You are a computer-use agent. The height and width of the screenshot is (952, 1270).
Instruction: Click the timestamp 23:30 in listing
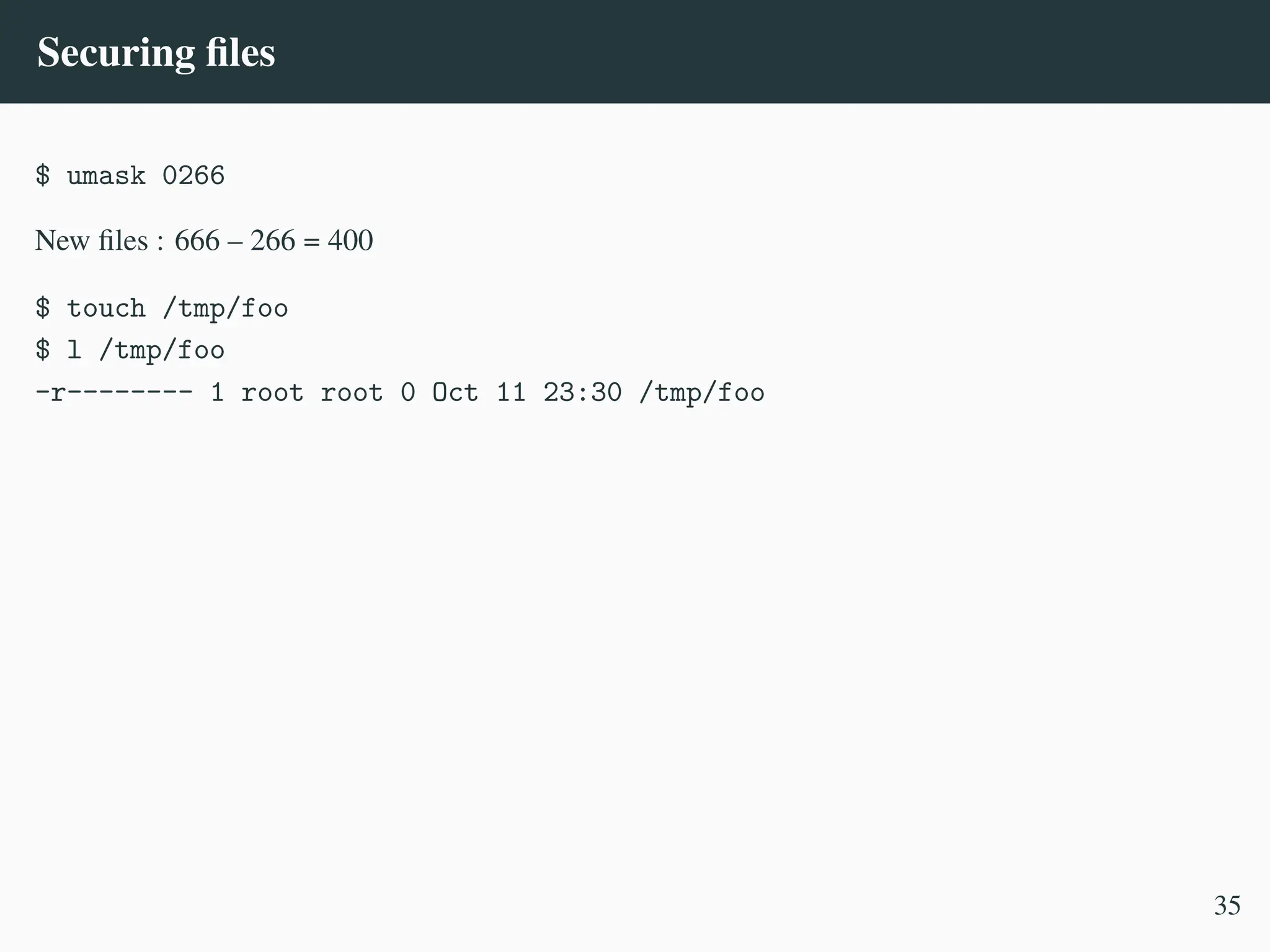582,393
